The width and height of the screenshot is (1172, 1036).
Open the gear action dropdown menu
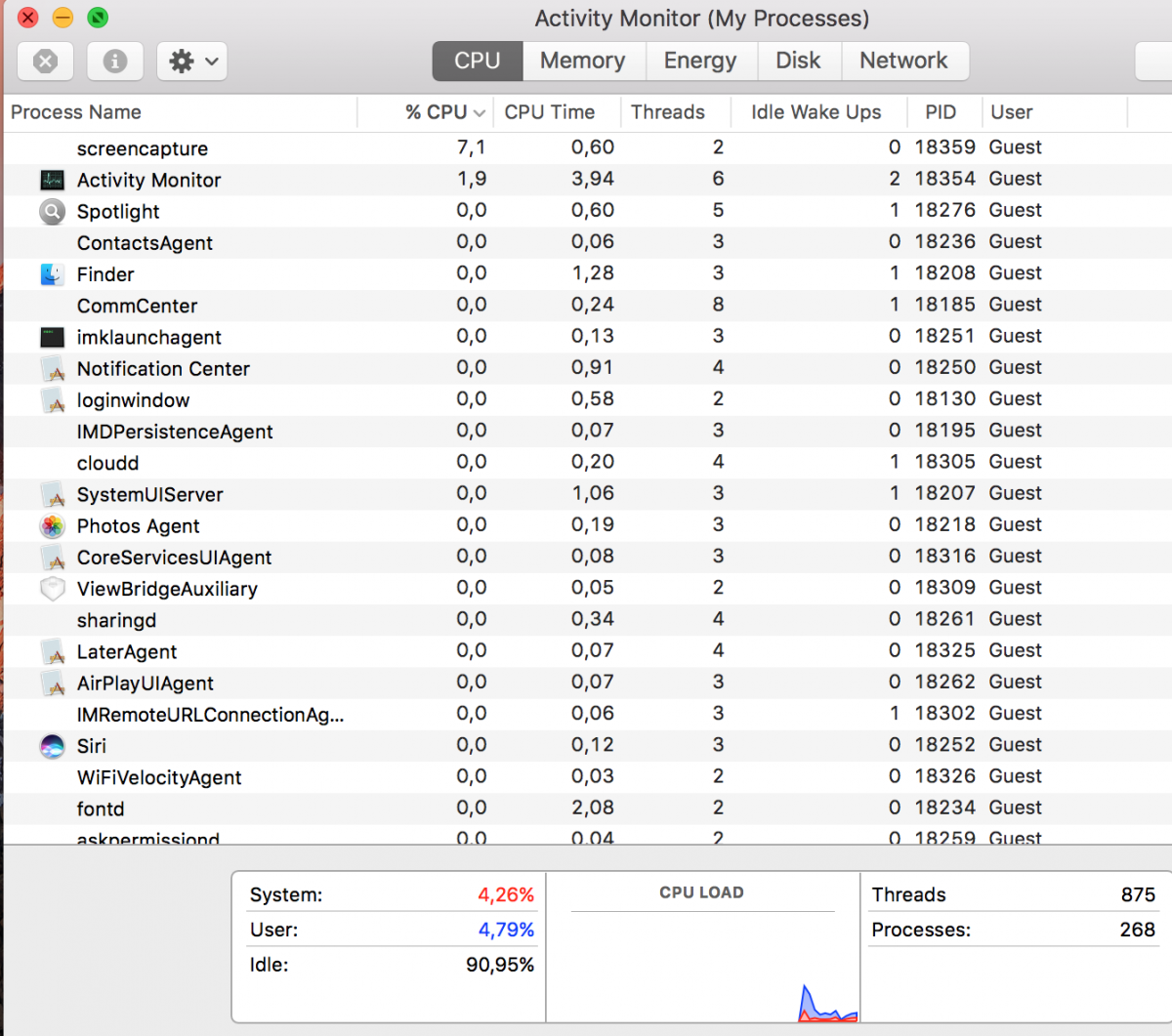pyautogui.click(x=192, y=62)
